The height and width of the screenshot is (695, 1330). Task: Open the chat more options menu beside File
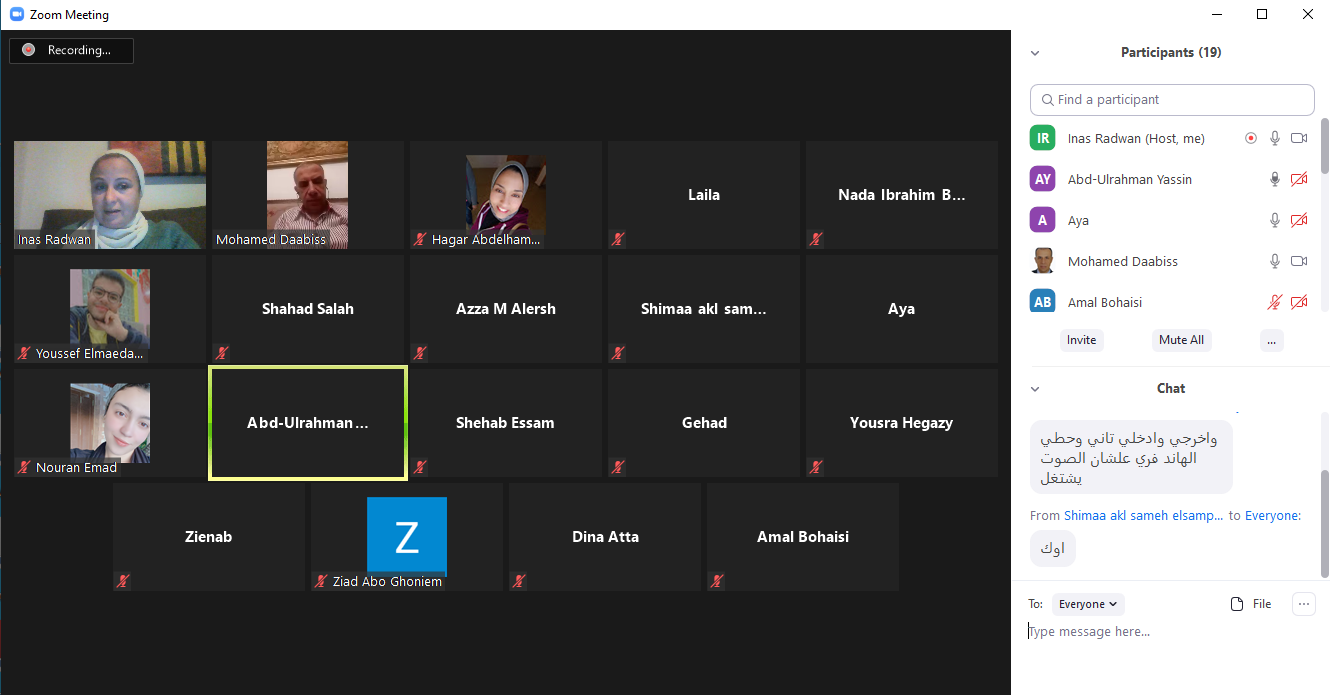[x=1304, y=604]
